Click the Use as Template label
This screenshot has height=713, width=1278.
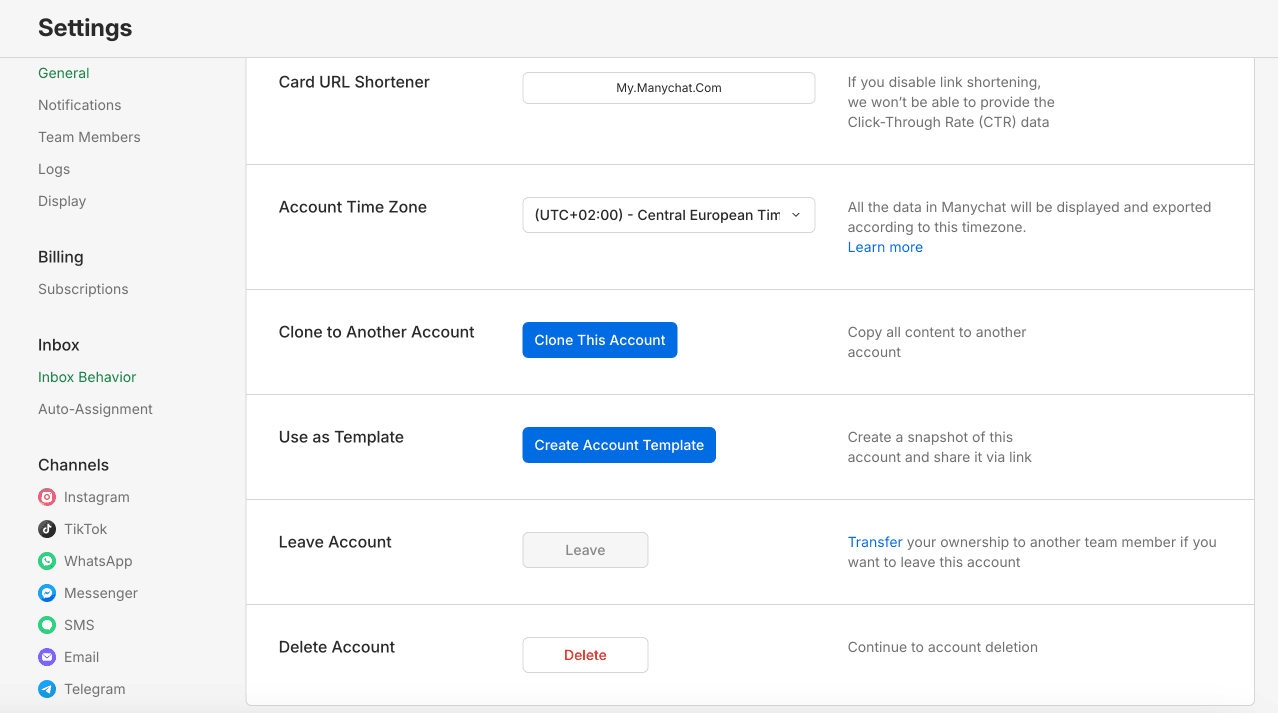[x=341, y=437]
